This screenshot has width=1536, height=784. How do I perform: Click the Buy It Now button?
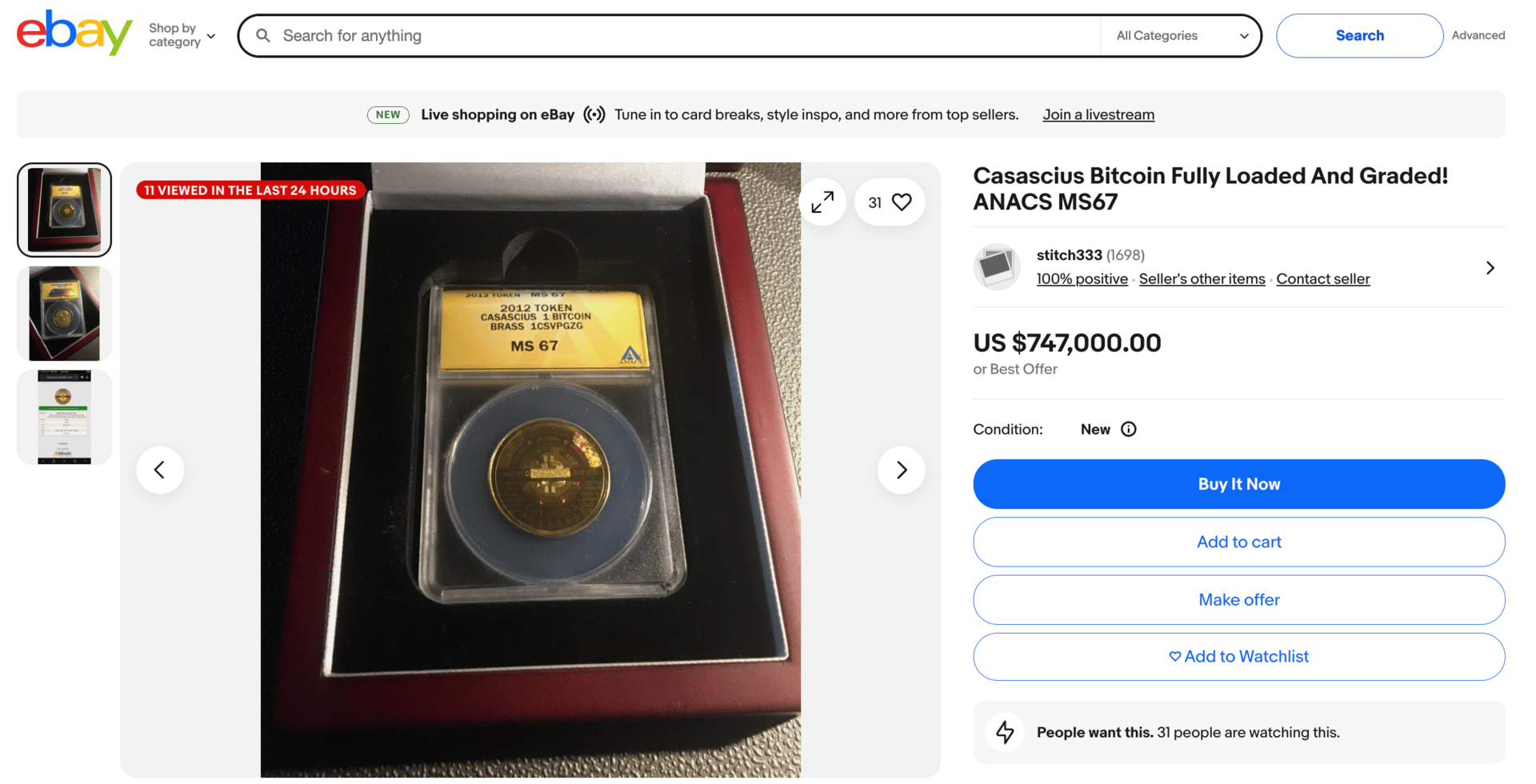click(x=1239, y=484)
